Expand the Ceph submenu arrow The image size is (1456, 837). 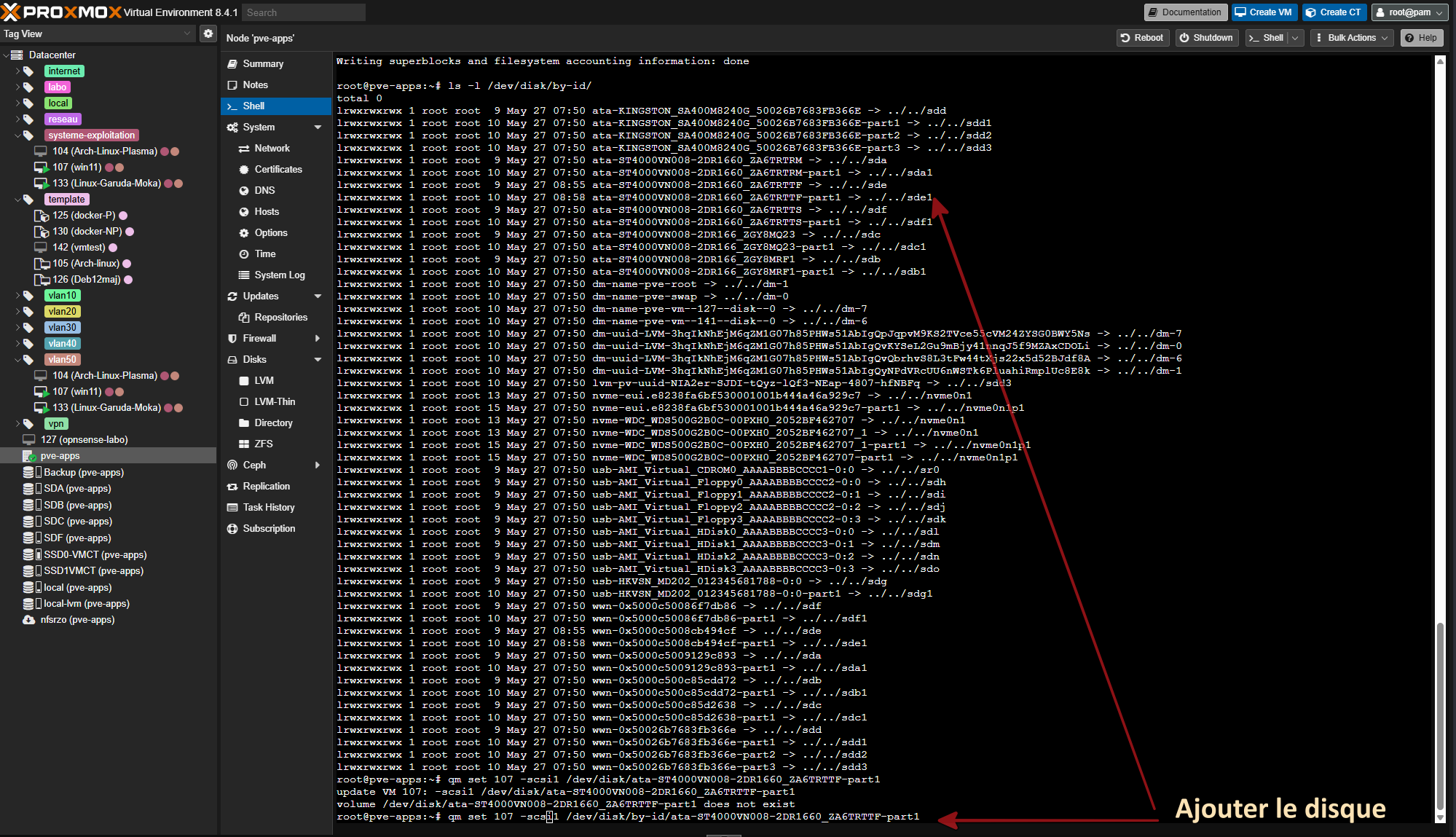click(x=318, y=465)
